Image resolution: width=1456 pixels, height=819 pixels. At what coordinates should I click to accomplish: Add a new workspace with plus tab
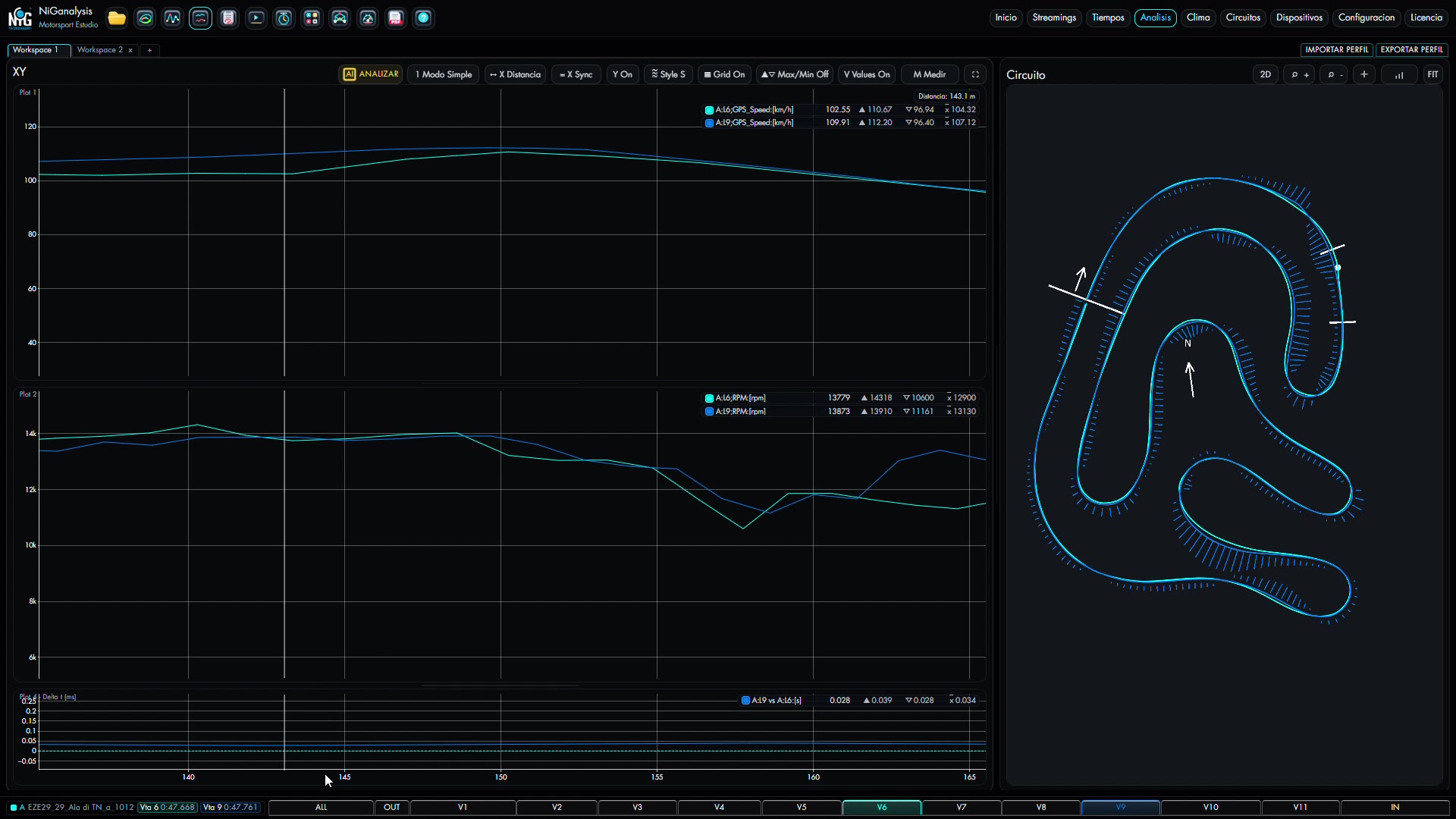(x=149, y=50)
